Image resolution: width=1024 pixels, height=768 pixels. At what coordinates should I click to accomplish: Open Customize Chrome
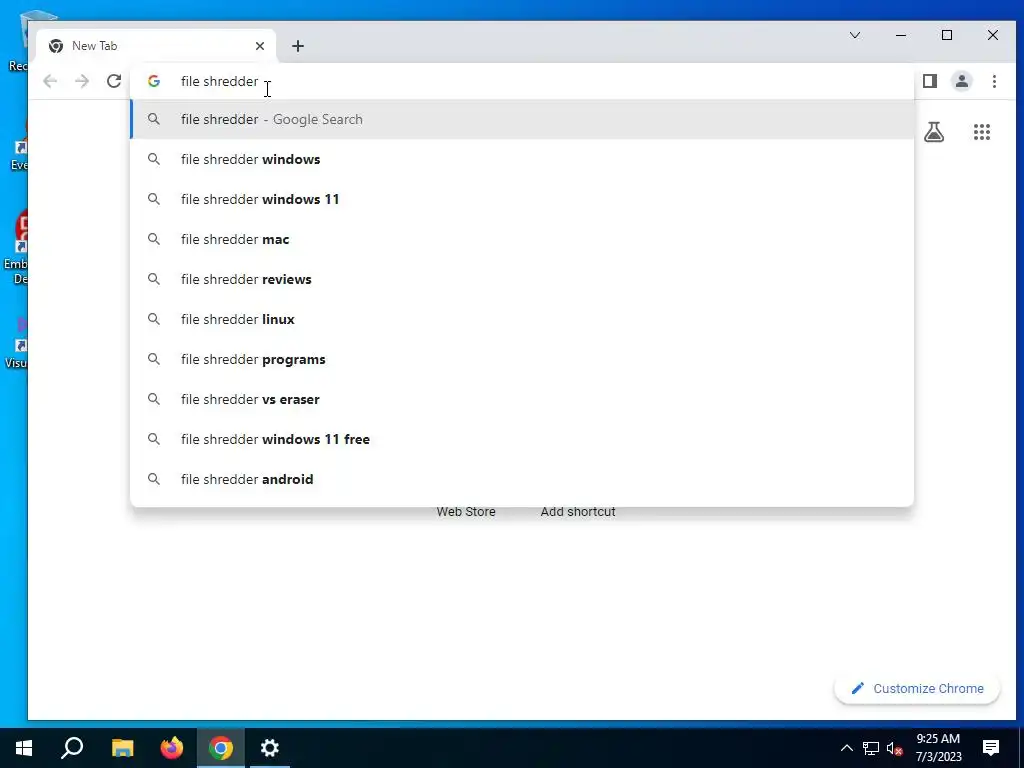click(x=917, y=688)
